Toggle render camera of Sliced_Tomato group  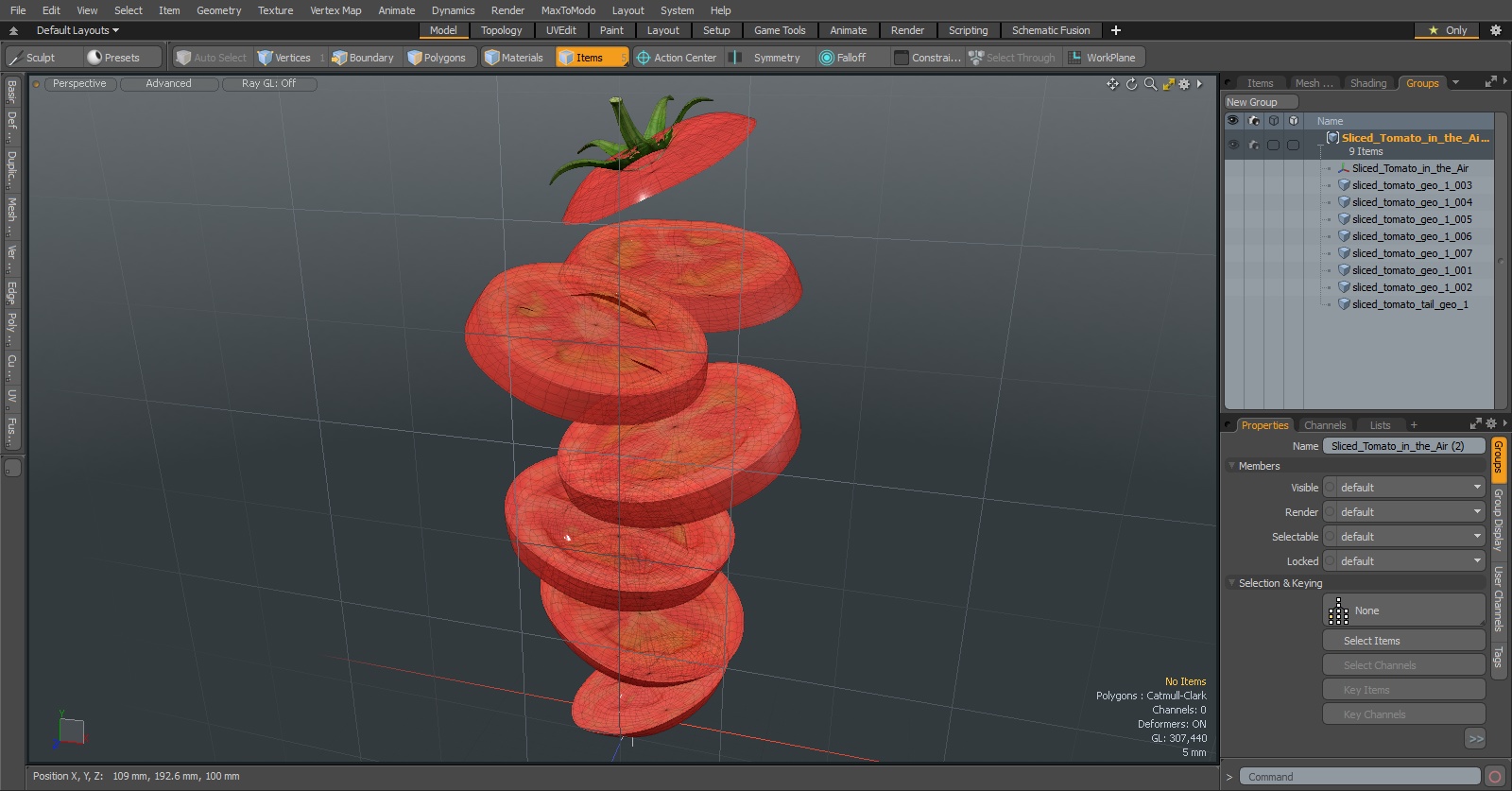coord(1254,145)
